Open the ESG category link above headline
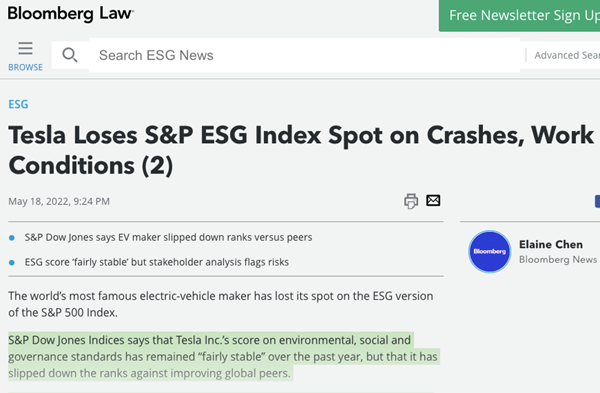 18,104
